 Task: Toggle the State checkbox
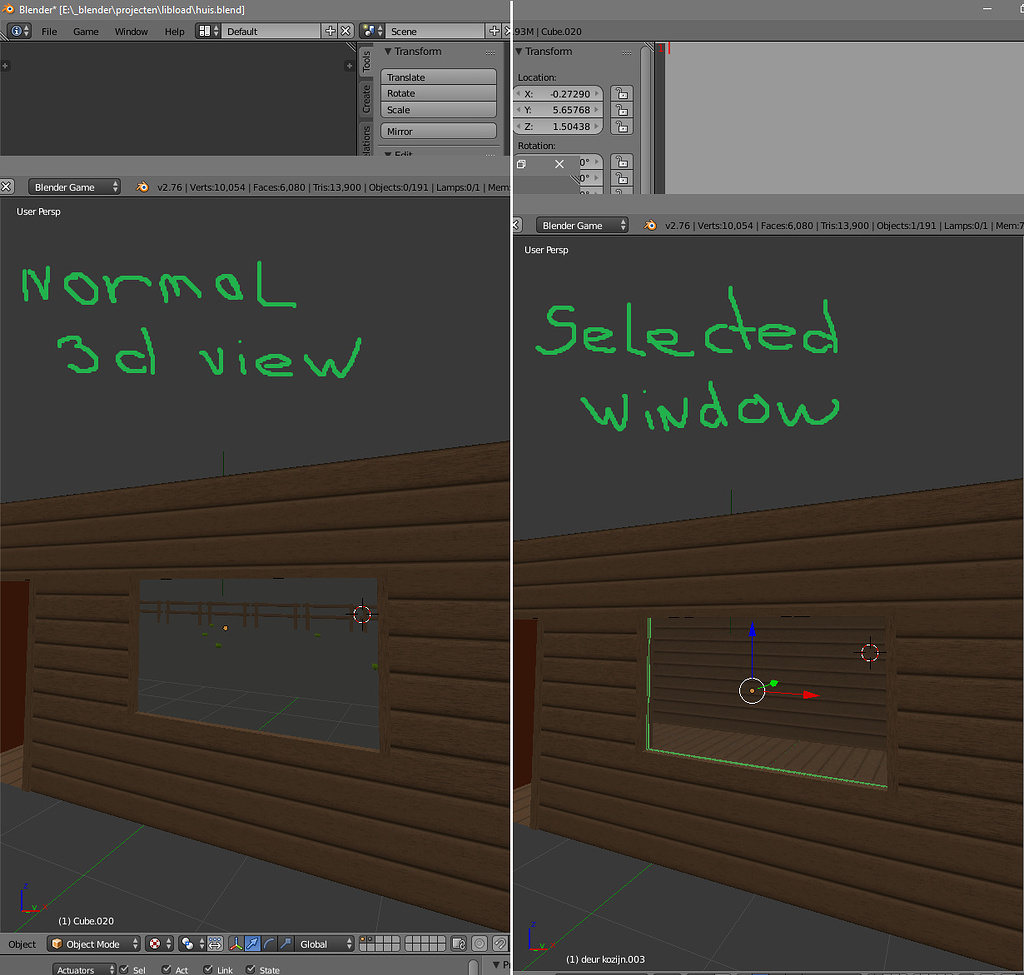251,969
